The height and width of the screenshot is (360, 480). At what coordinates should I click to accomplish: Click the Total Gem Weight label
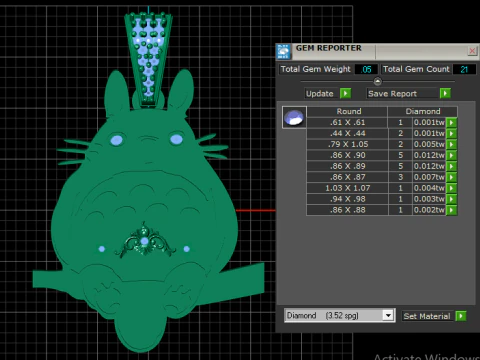pos(316,69)
